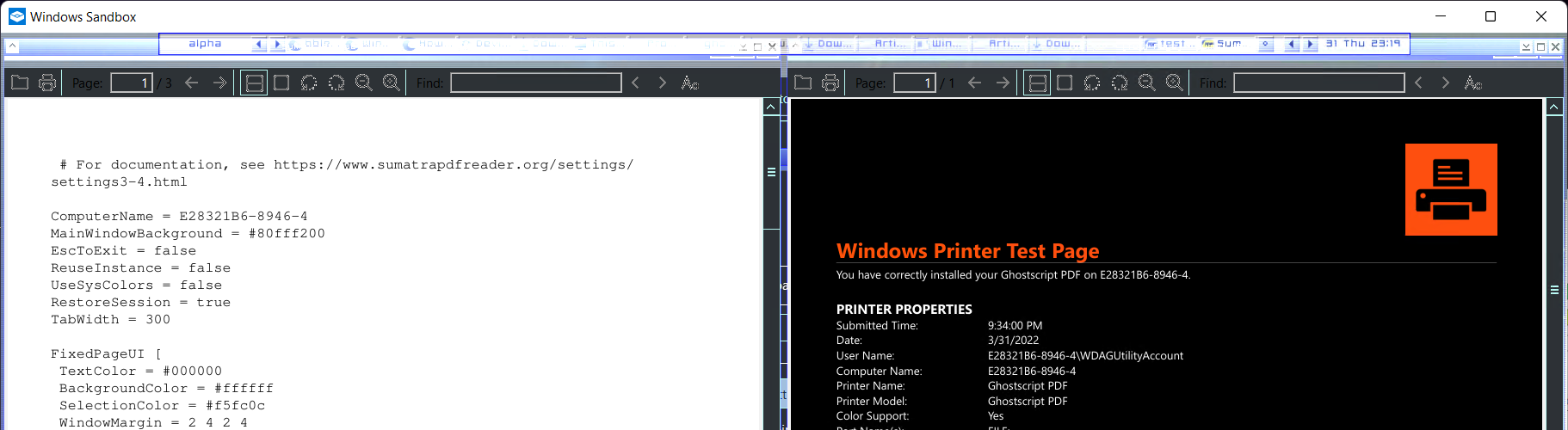
Task: Click the right arrow next to the clock
Action: [x=1310, y=44]
